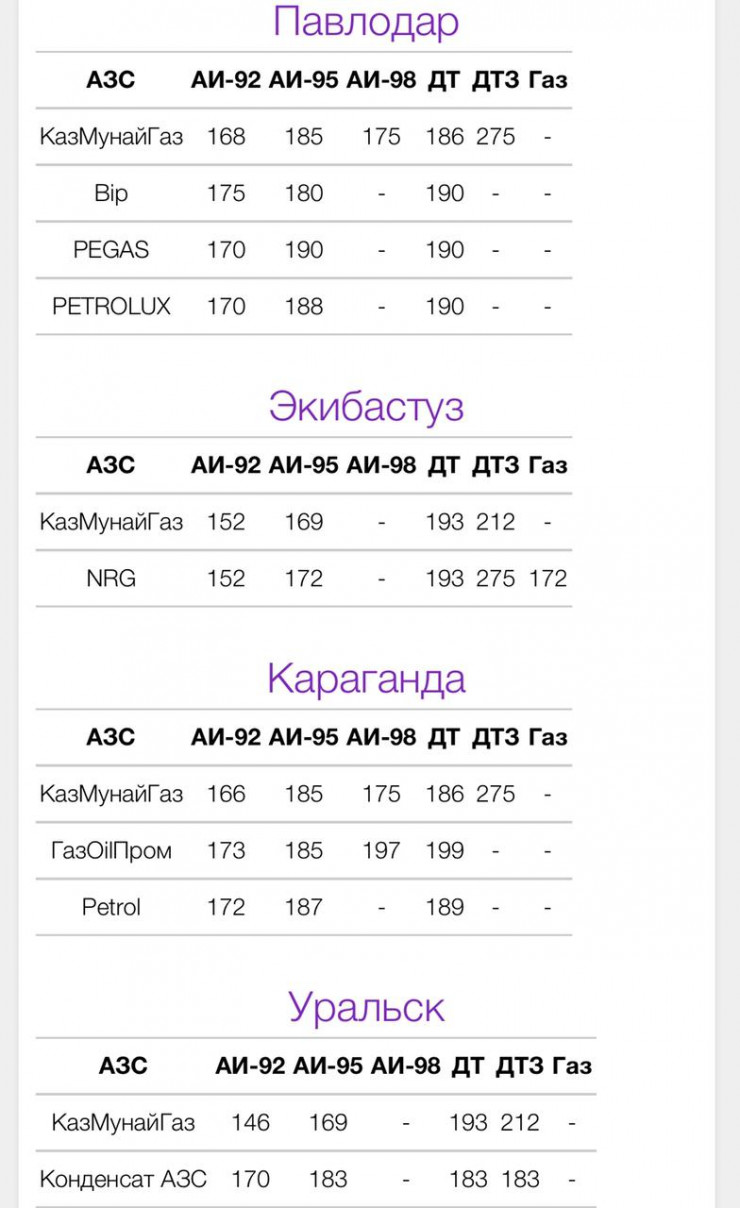The width and height of the screenshot is (740, 1208).
Task: Click the NRG station name
Action: 111,578
